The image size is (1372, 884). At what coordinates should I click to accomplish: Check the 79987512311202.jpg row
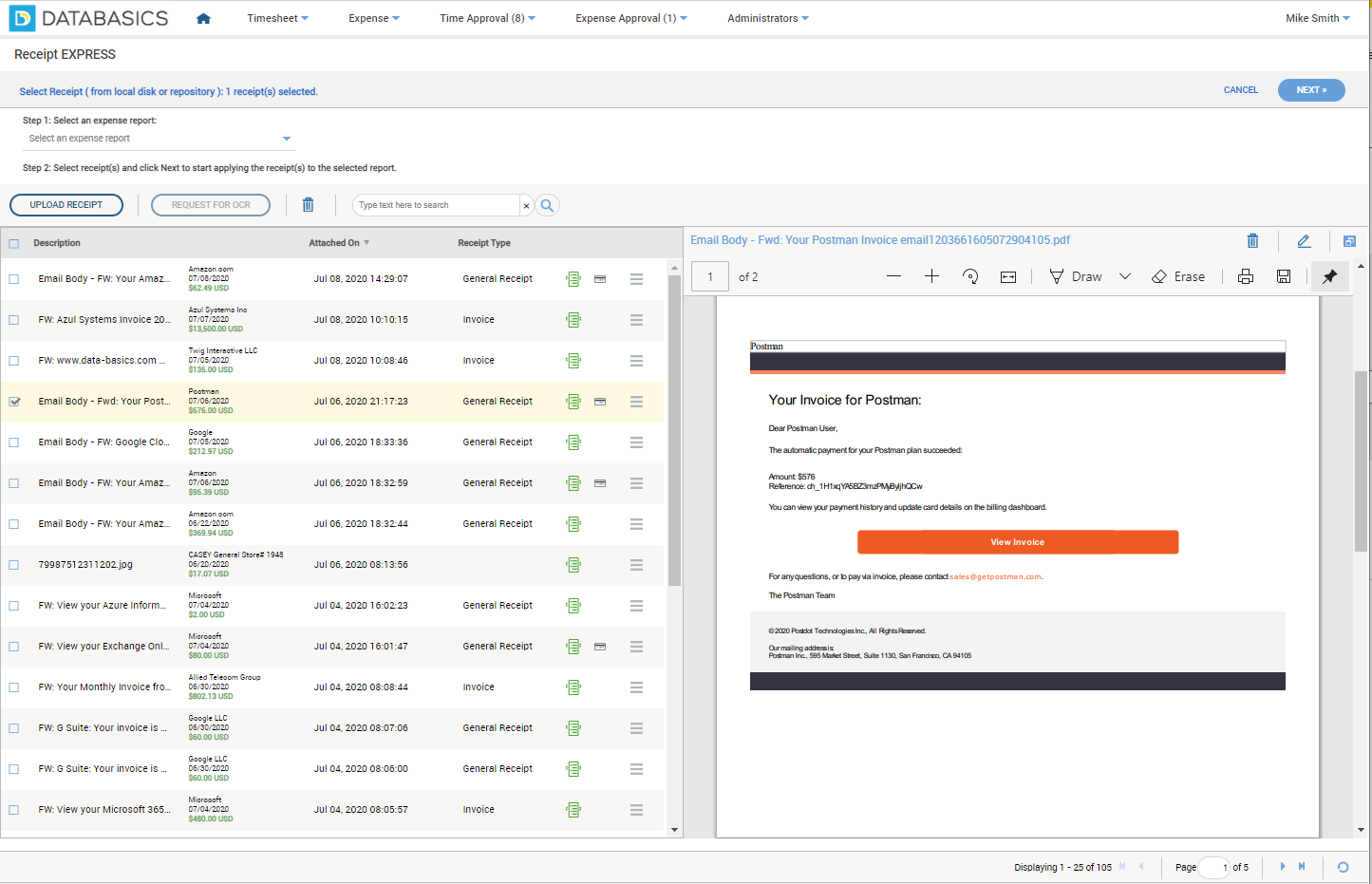[14, 565]
